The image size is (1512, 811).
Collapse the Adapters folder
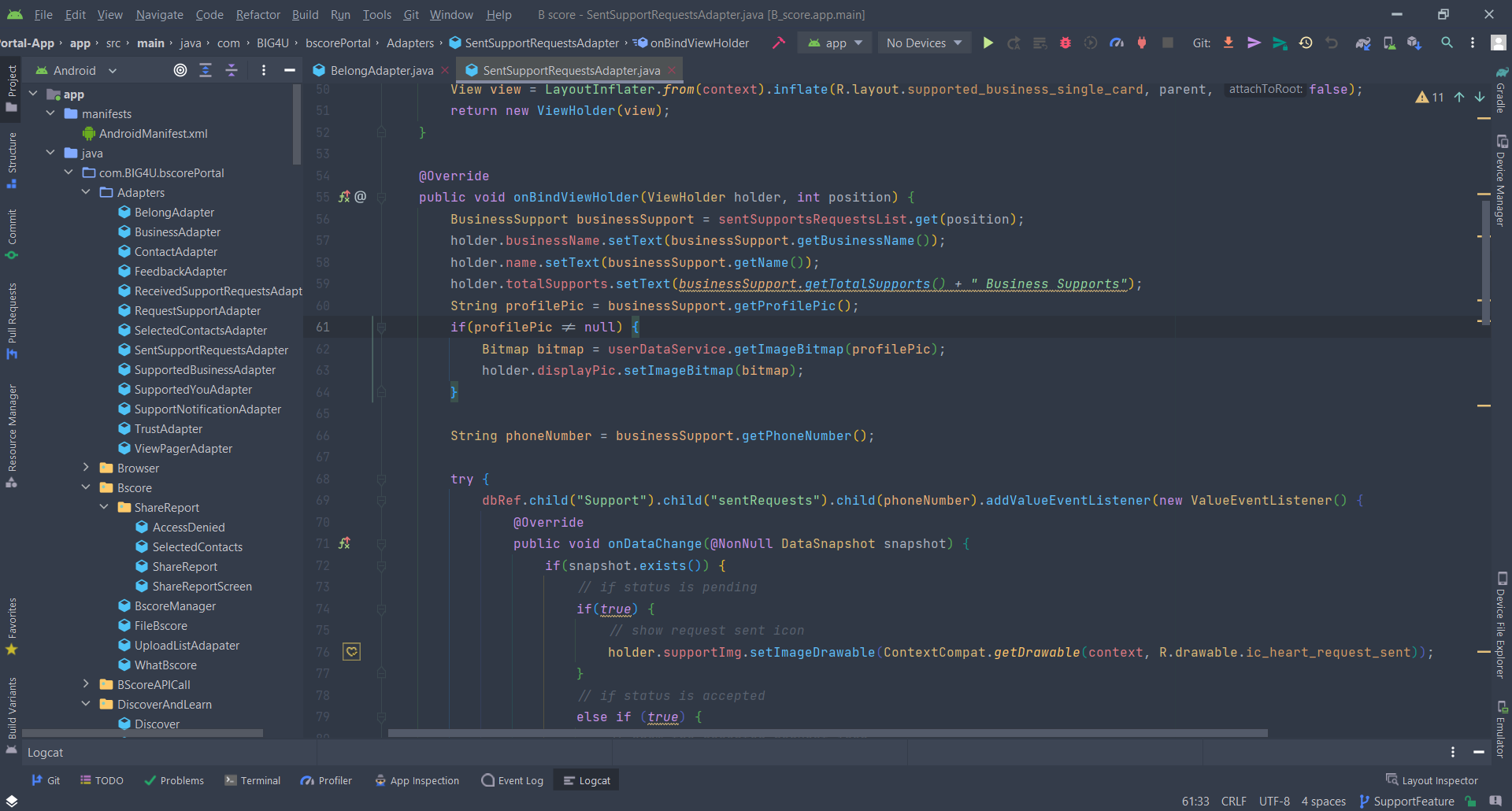[87, 192]
